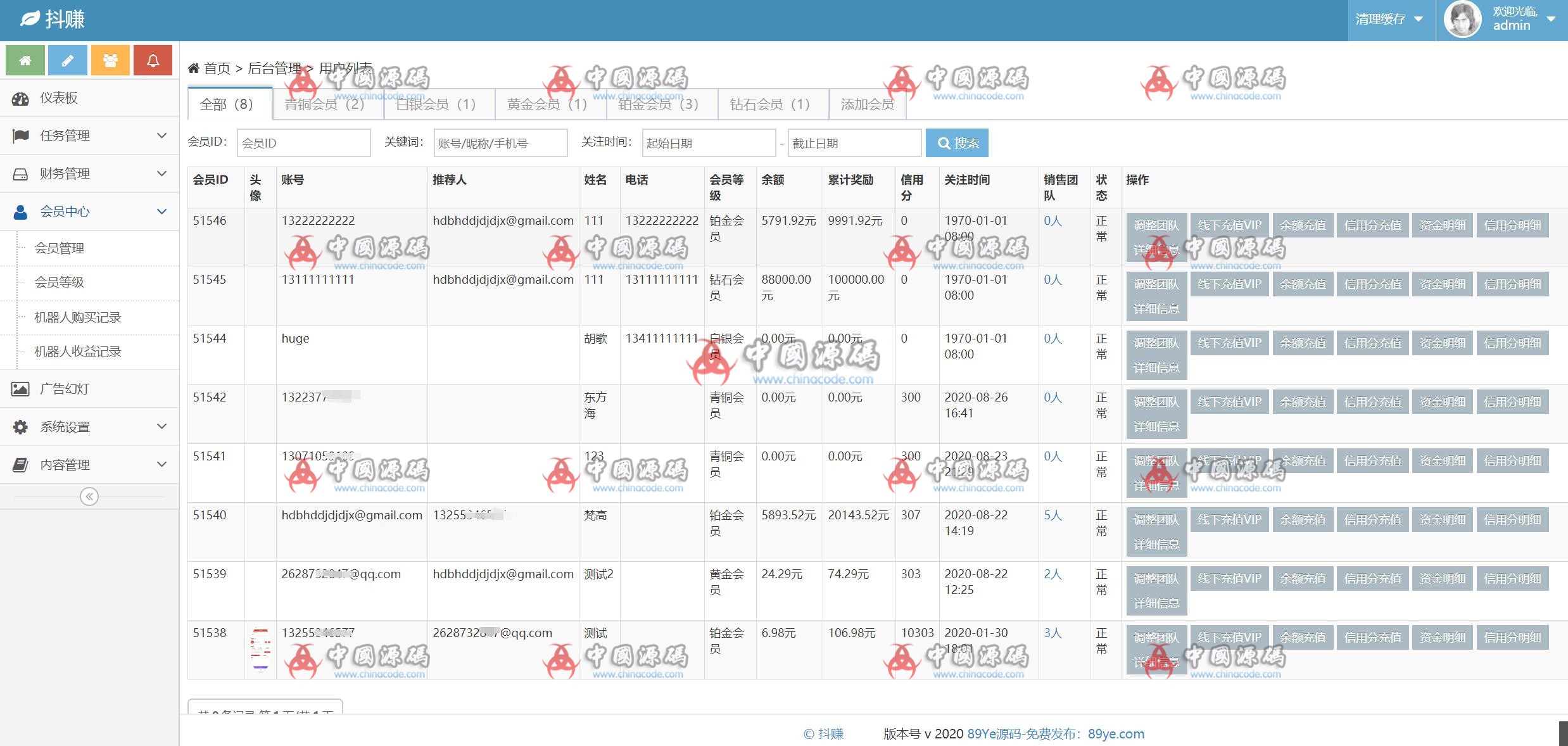The width and height of the screenshot is (1568, 746).
Task: Click the 广告幻灯 image icon
Action: [x=20, y=389]
